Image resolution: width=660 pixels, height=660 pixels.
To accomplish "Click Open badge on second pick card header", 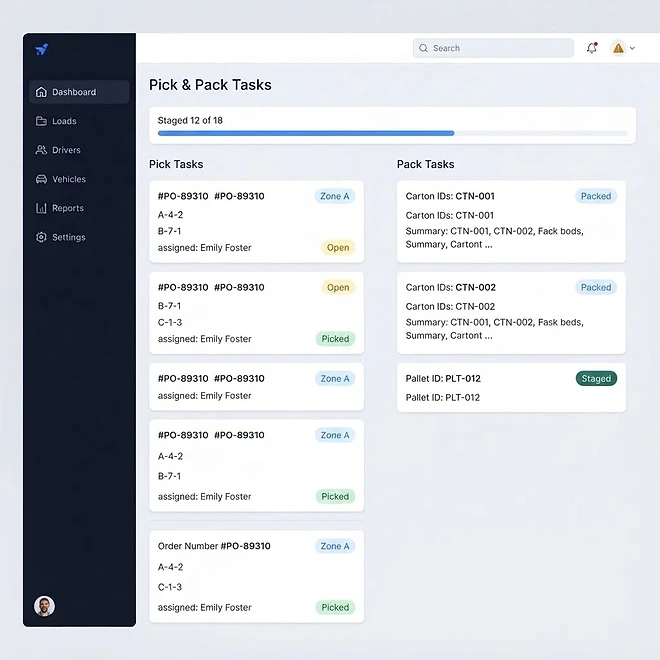I will (x=338, y=287).
